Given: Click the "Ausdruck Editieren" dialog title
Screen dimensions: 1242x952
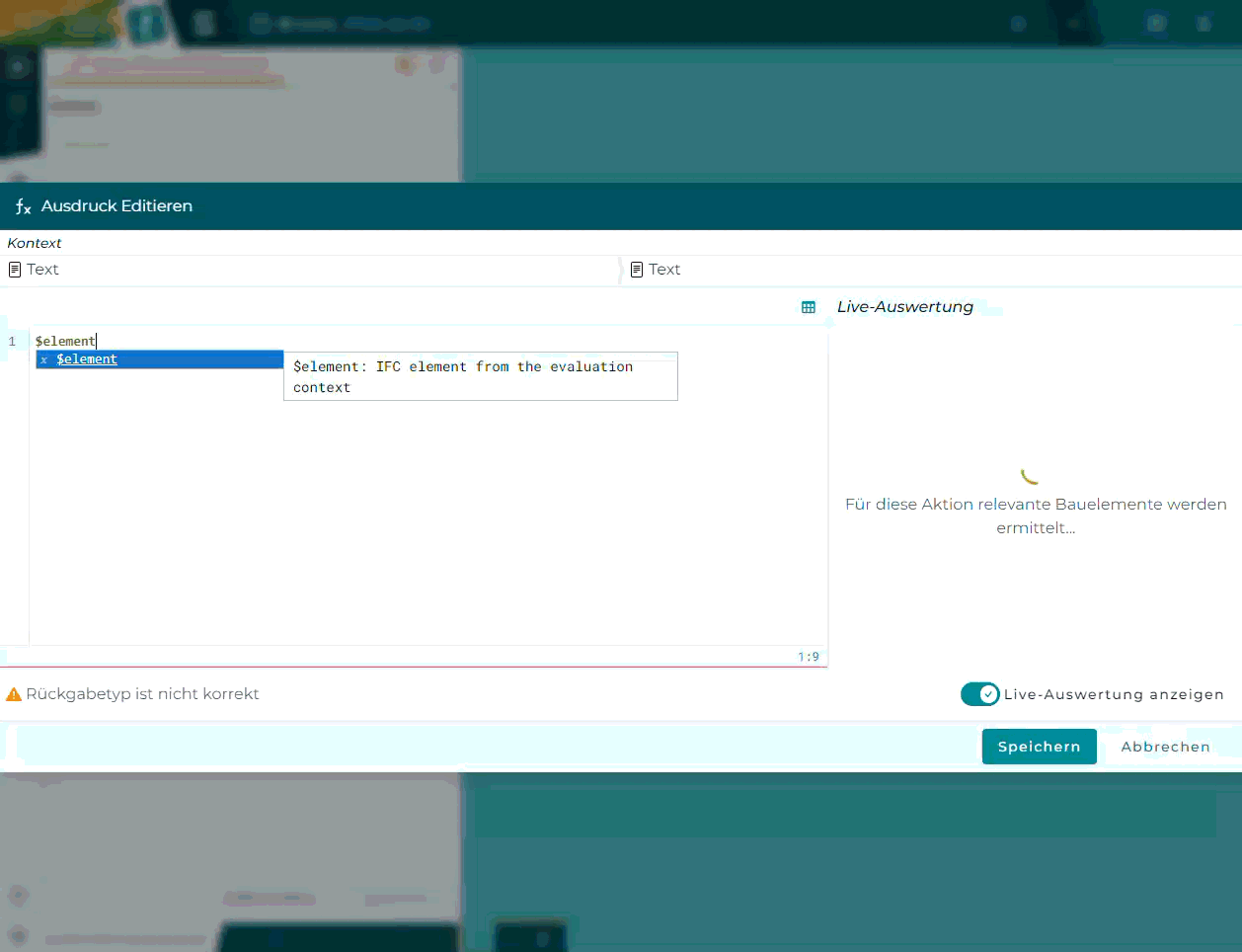Looking at the screenshot, I should pyautogui.click(x=116, y=206).
